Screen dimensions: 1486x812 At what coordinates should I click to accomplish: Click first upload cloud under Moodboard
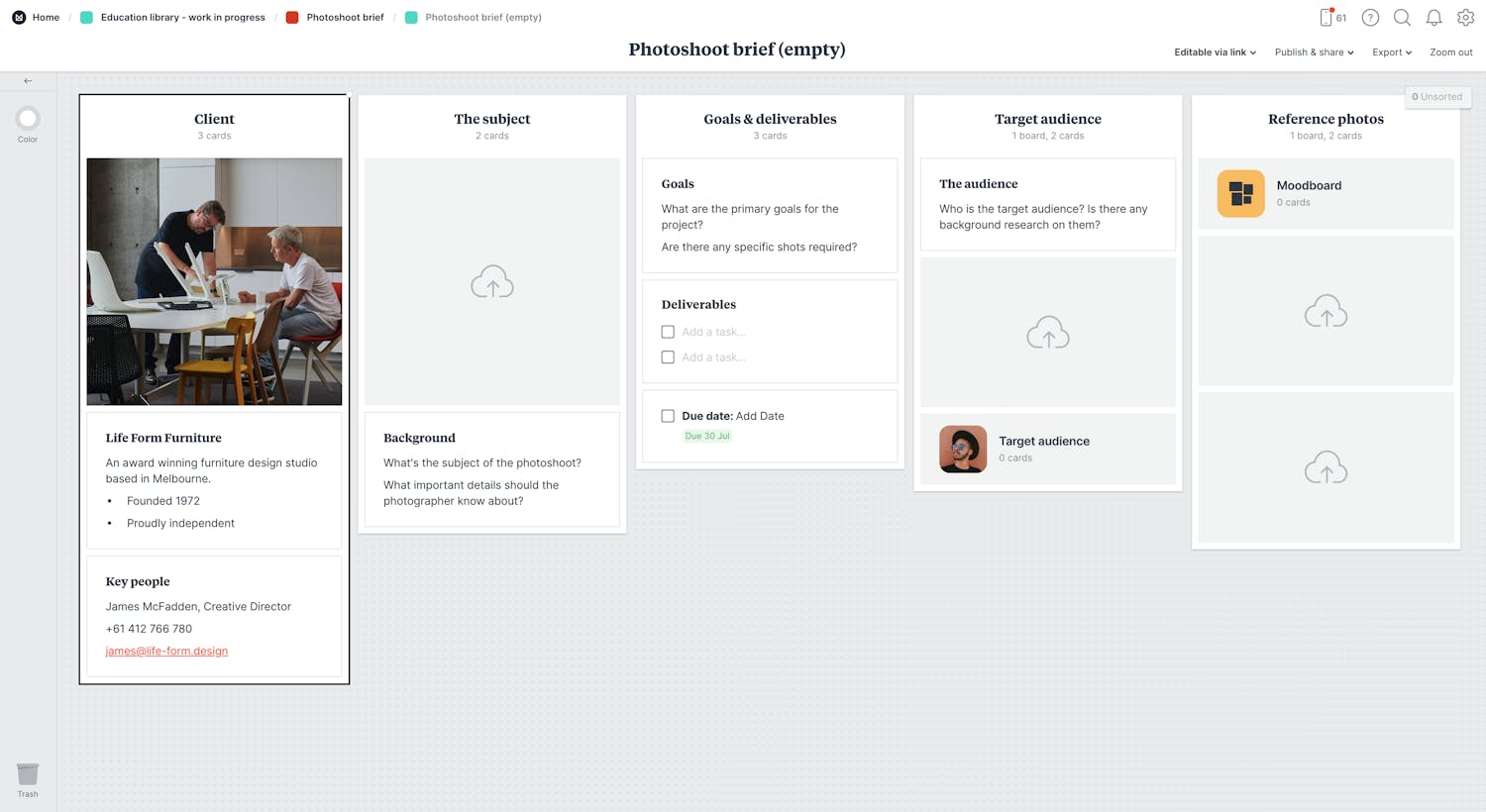click(x=1326, y=311)
